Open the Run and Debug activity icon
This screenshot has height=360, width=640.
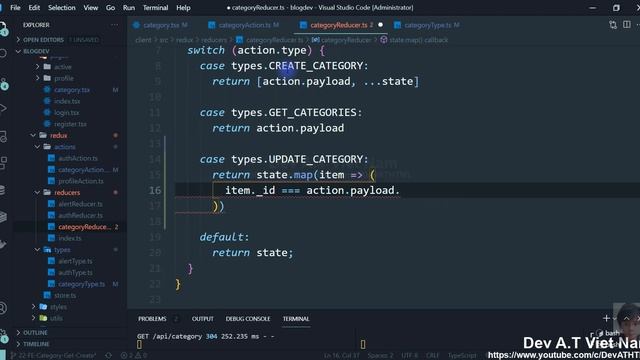[3, 109]
